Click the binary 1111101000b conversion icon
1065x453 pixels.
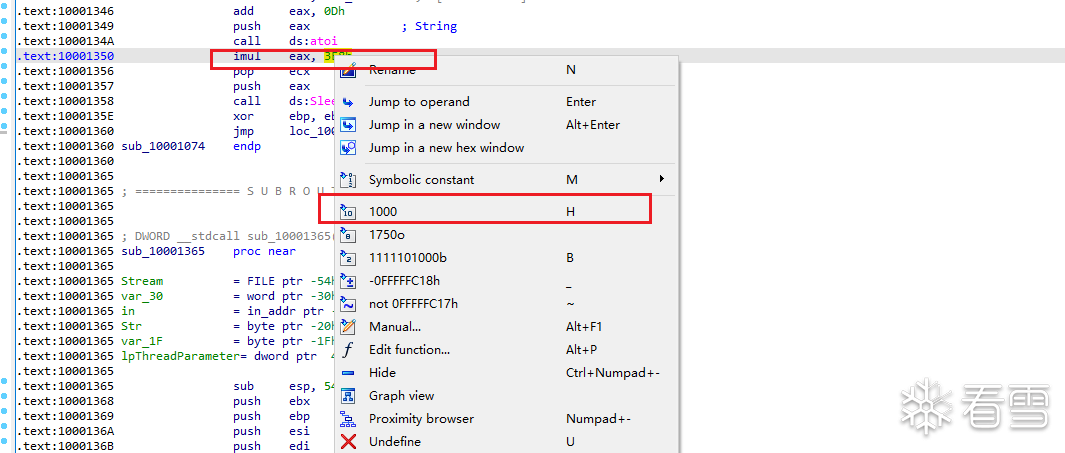click(348, 258)
